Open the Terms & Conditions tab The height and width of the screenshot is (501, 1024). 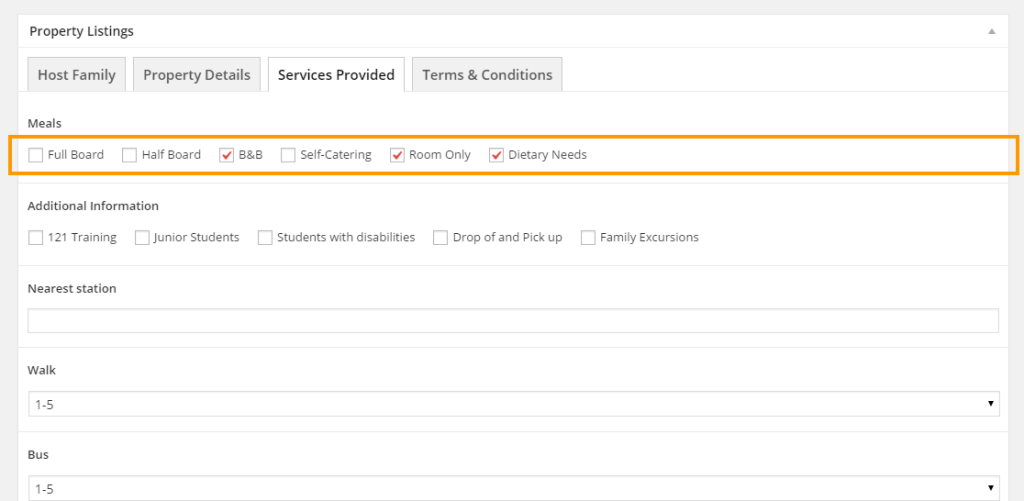coord(487,75)
